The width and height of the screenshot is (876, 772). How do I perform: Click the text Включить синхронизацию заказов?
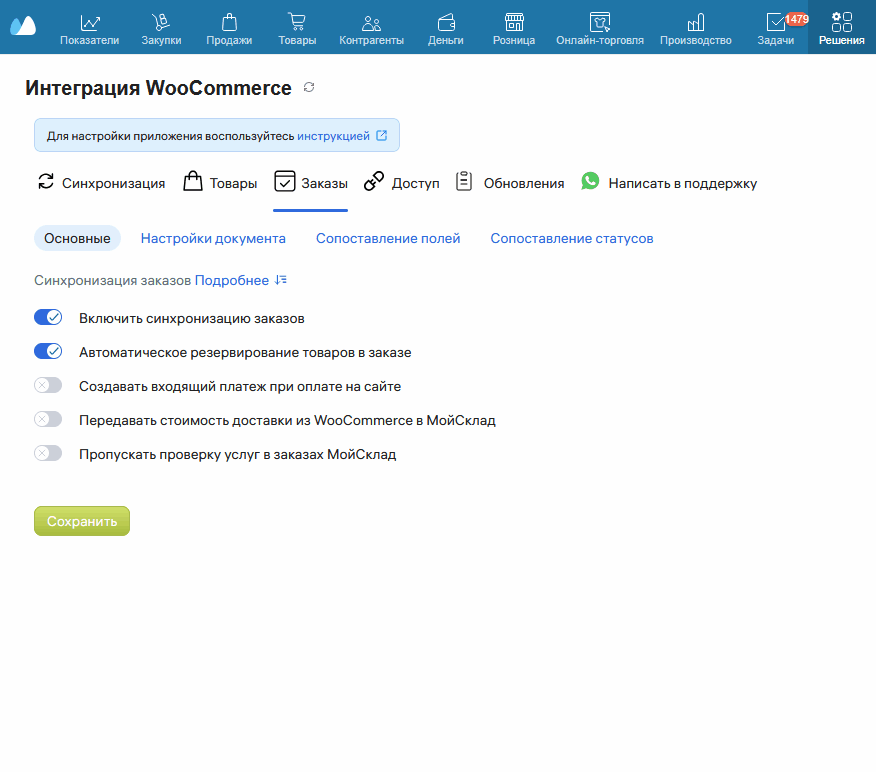[192, 318]
